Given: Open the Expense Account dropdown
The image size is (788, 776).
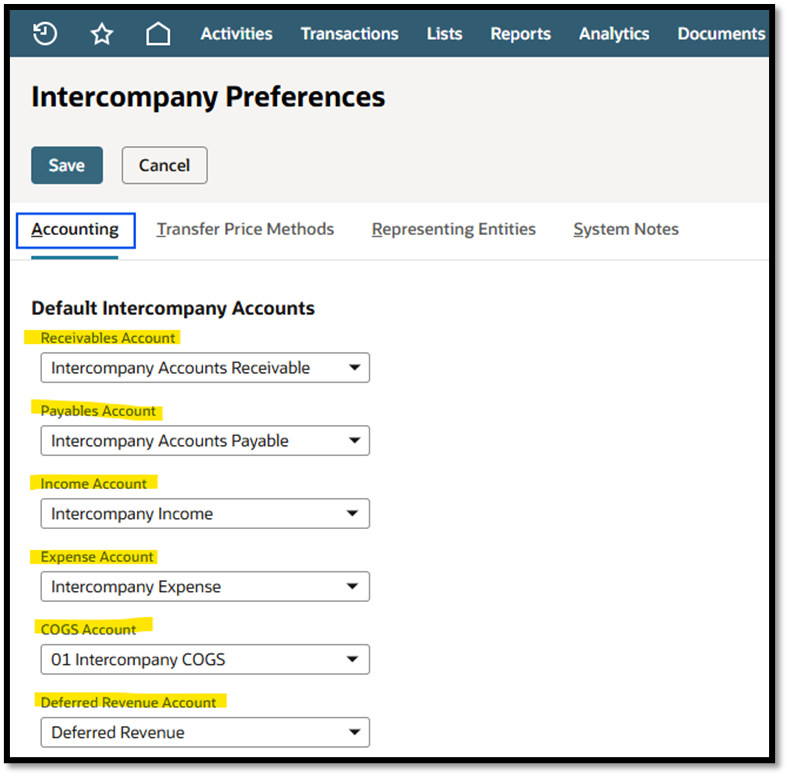Looking at the screenshot, I should pos(205,587).
